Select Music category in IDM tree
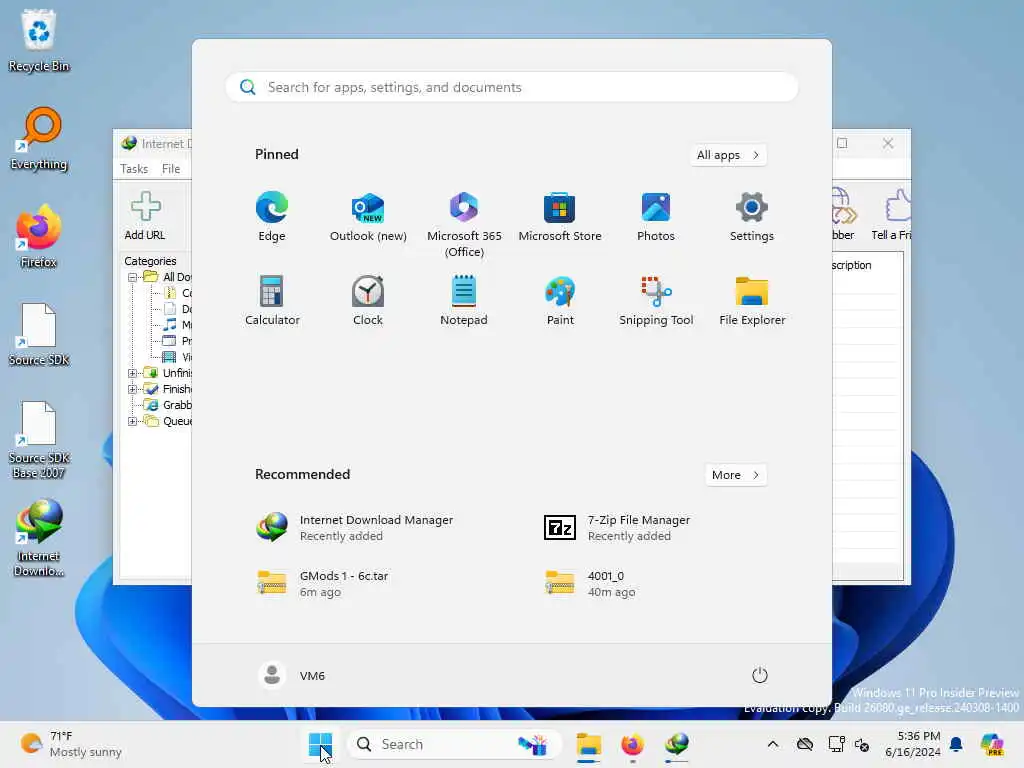The image size is (1024, 768). 178,325
